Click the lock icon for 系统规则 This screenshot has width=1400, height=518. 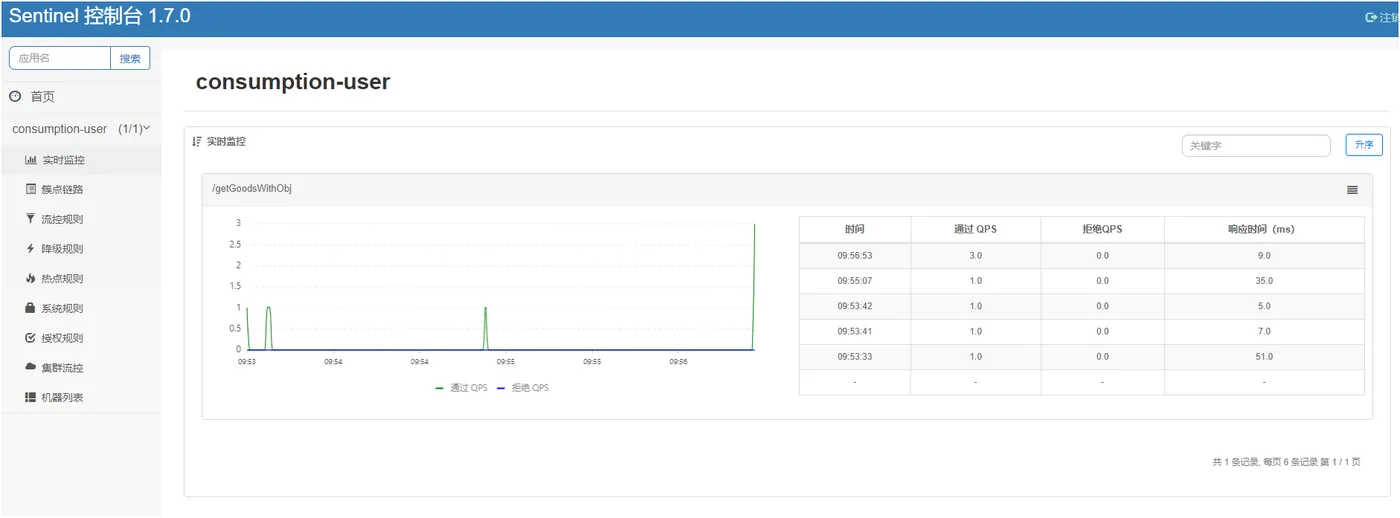31,308
